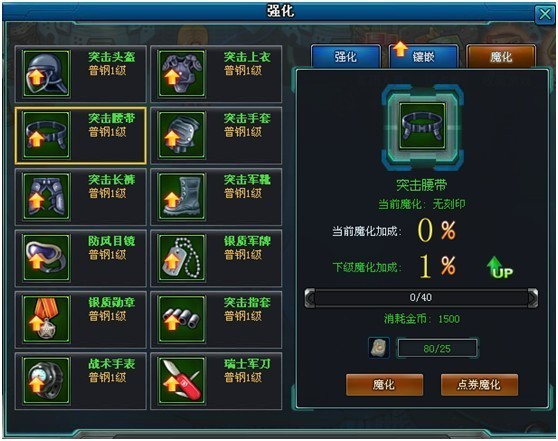The height and width of the screenshot is (441, 558).
Task: Choose the 银质勋章 medal icon
Action: [46, 319]
